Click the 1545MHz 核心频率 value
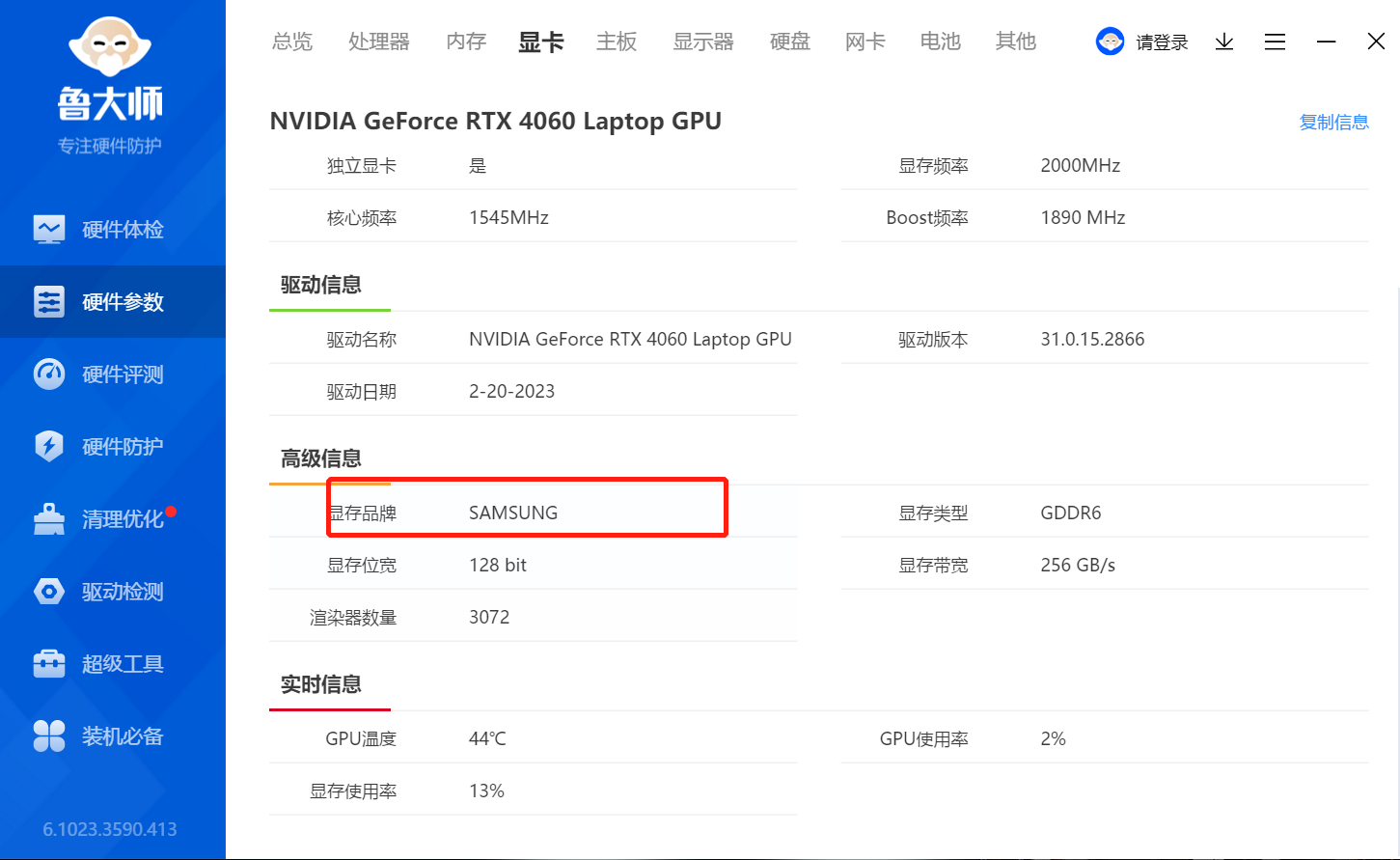This screenshot has height=860, width=1400. click(x=508, y=217)
